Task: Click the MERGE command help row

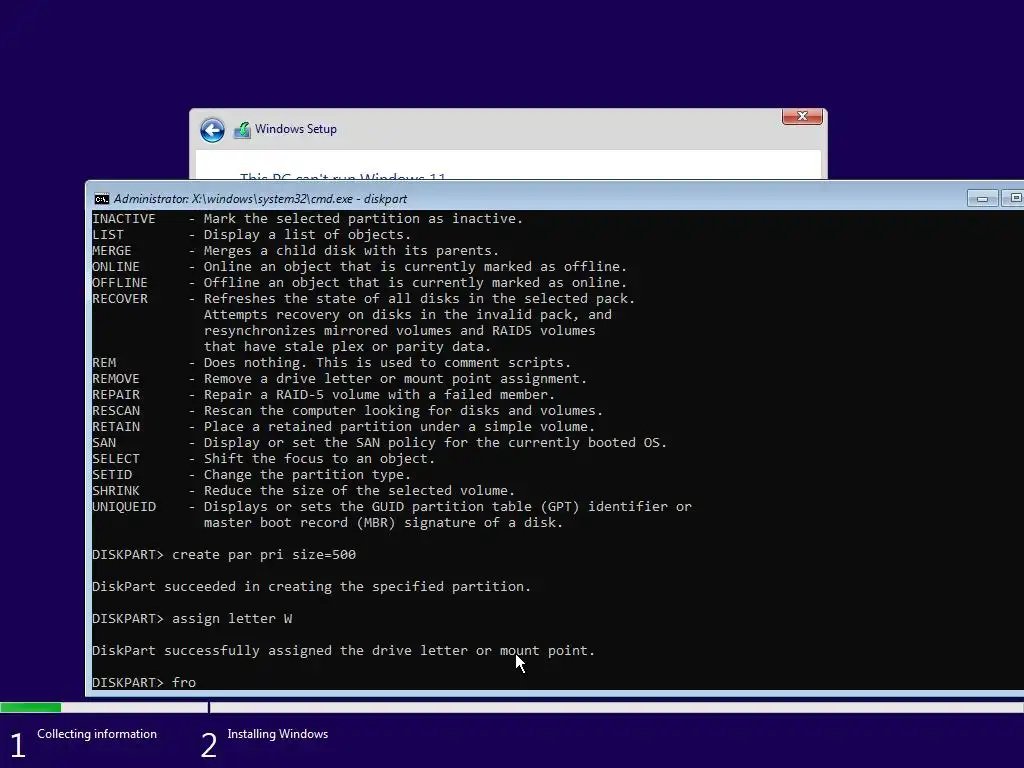Action: coord(295,251)
